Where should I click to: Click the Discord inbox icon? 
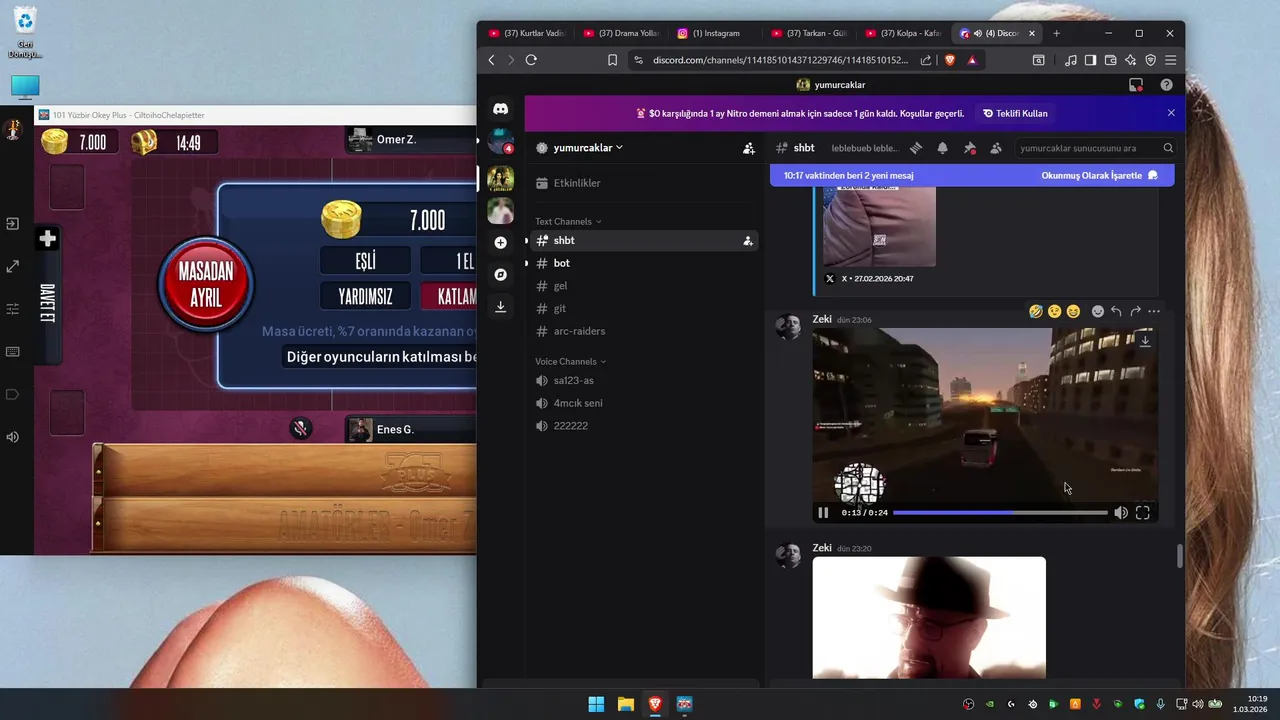coord(1135,85)
